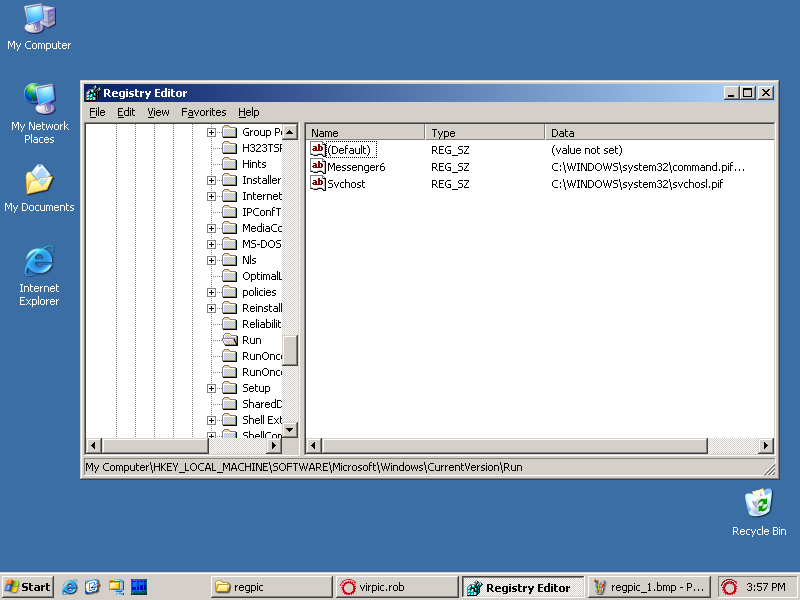This screenshot has height=600, width=800.
Task: Click the values pane horizontal scrollbar thumb
Action: 514,445
